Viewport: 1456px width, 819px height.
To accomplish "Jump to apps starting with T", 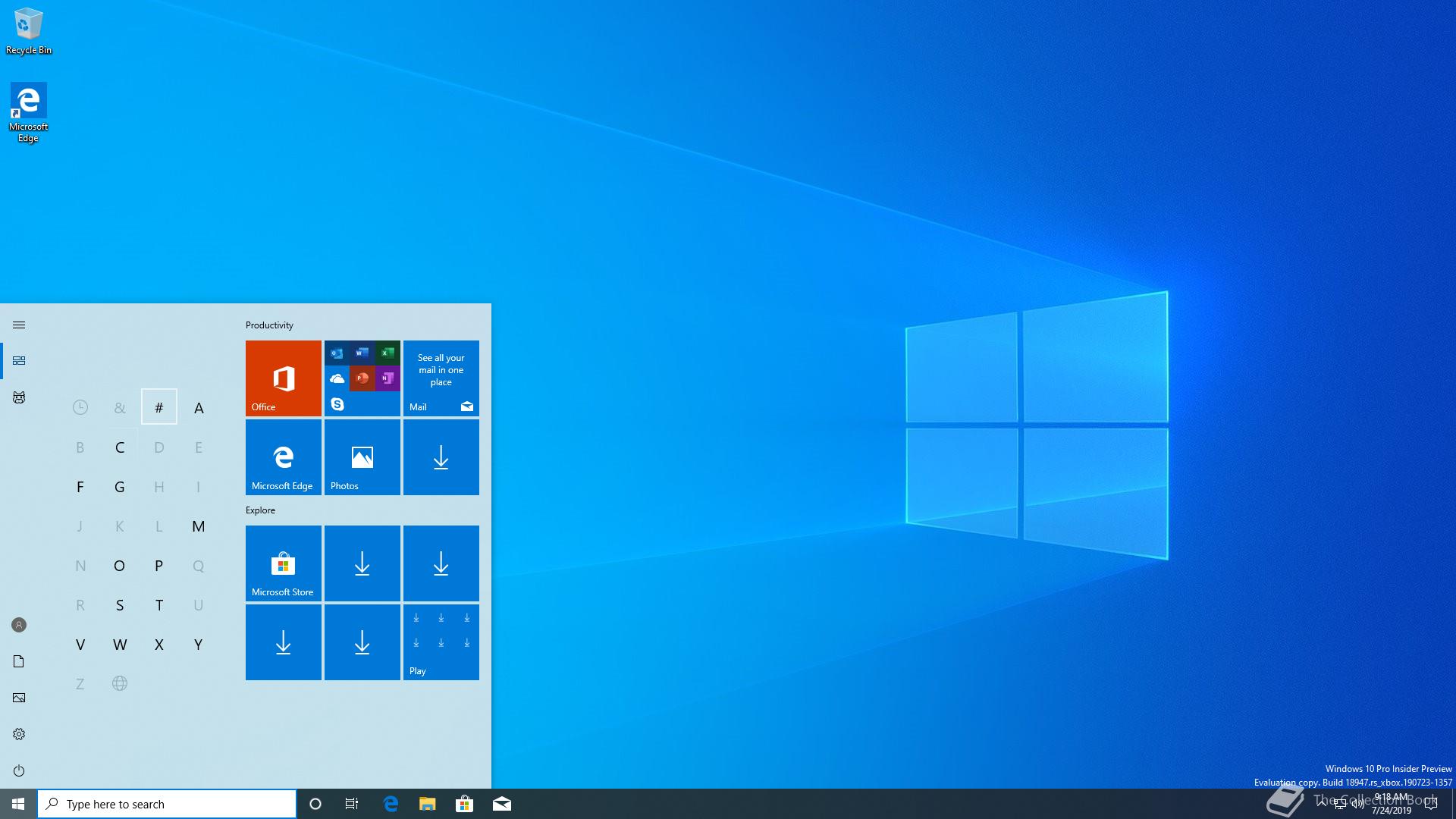I will click(158, 604).
